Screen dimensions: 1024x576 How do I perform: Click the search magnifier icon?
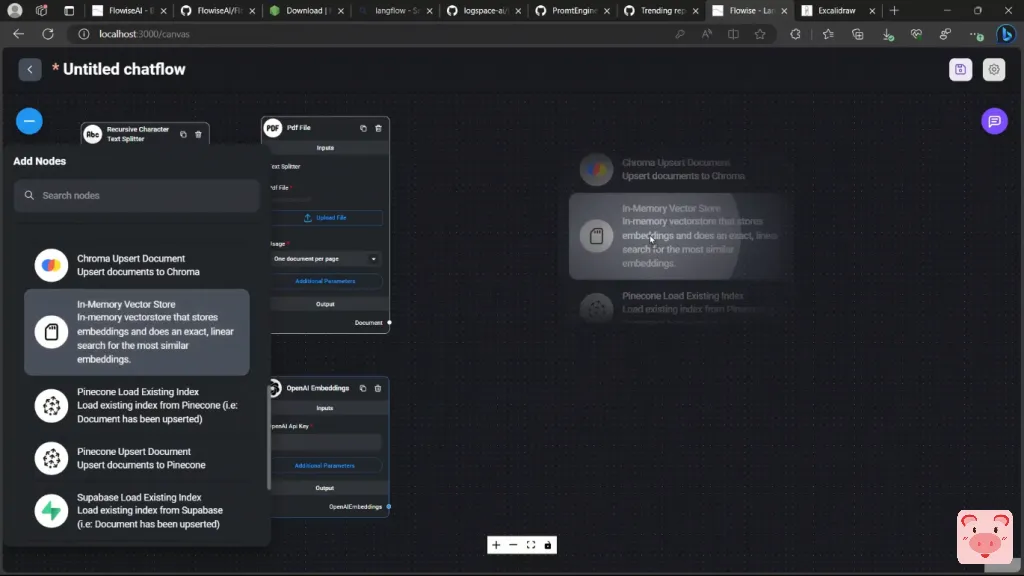pyautogui.click(x=29, y=195)
